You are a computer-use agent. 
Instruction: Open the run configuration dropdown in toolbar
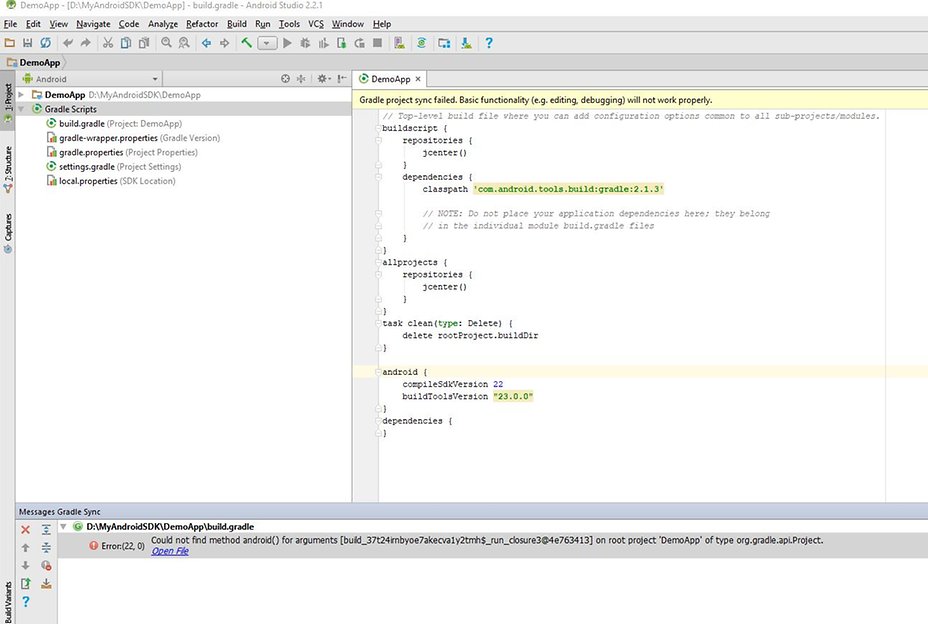point(267,43)
